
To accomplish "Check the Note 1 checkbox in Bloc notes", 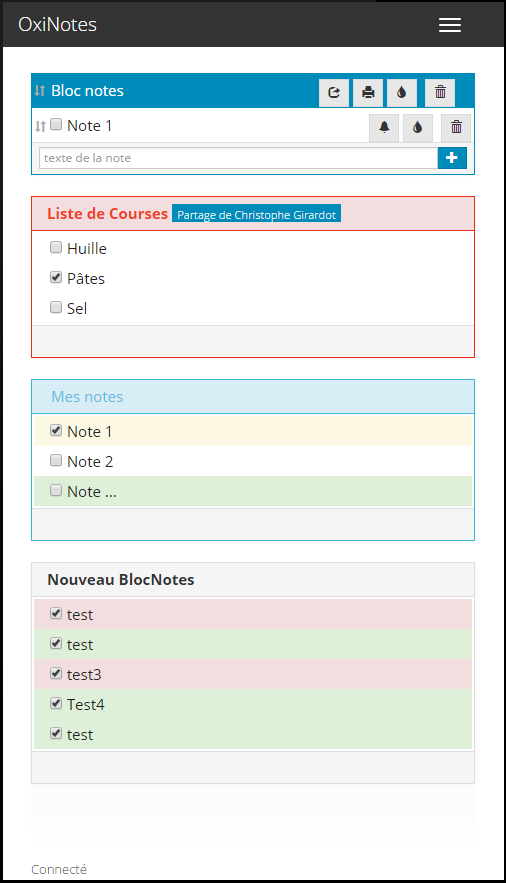I will click(56, 124).
